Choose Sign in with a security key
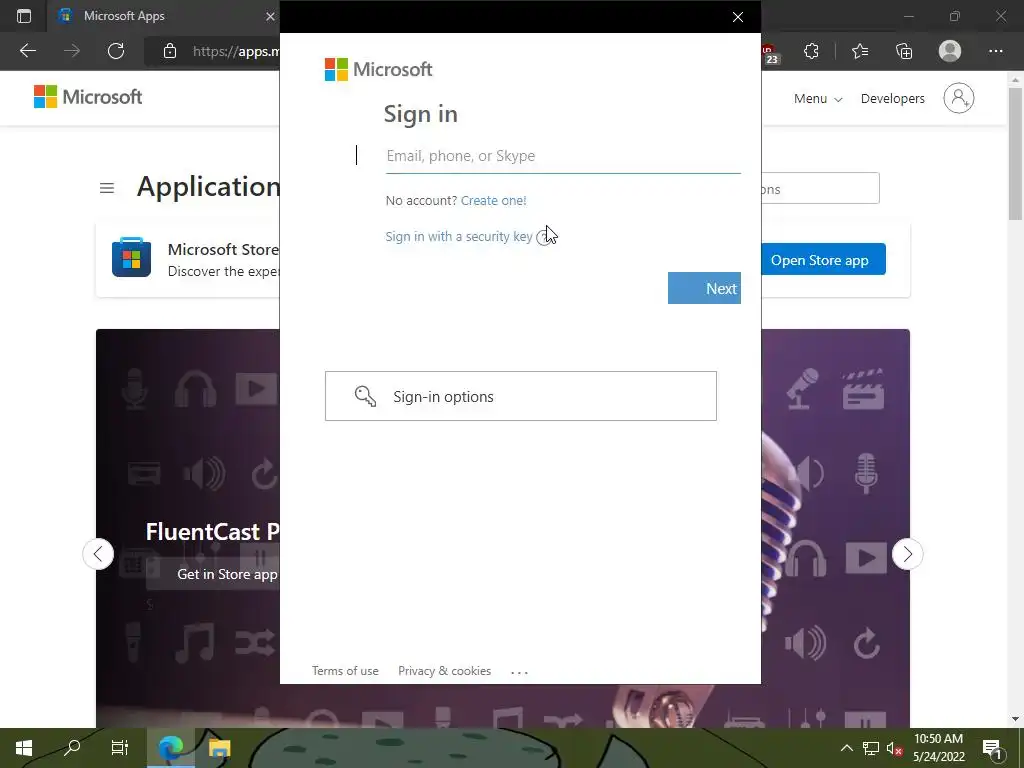Image resolution: width=1024 pixels, height=768 pixels. [458, 236]
